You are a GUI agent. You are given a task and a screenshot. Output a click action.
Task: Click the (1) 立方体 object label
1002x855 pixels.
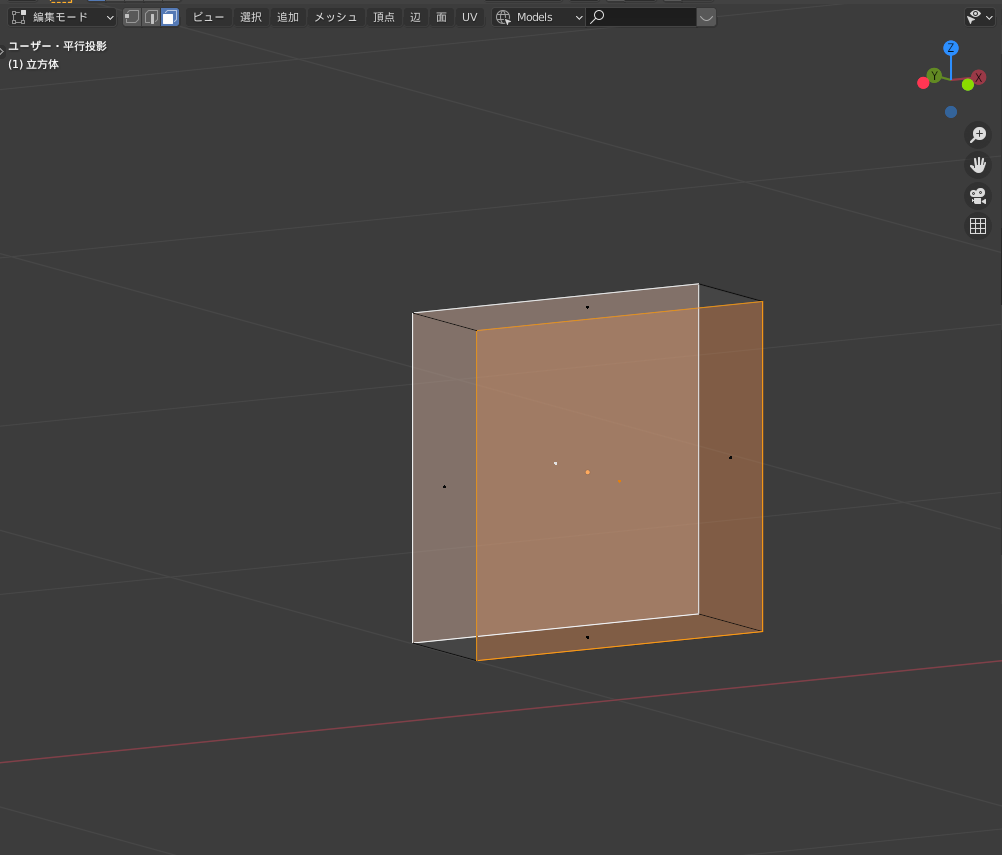[x=33, y=64]
